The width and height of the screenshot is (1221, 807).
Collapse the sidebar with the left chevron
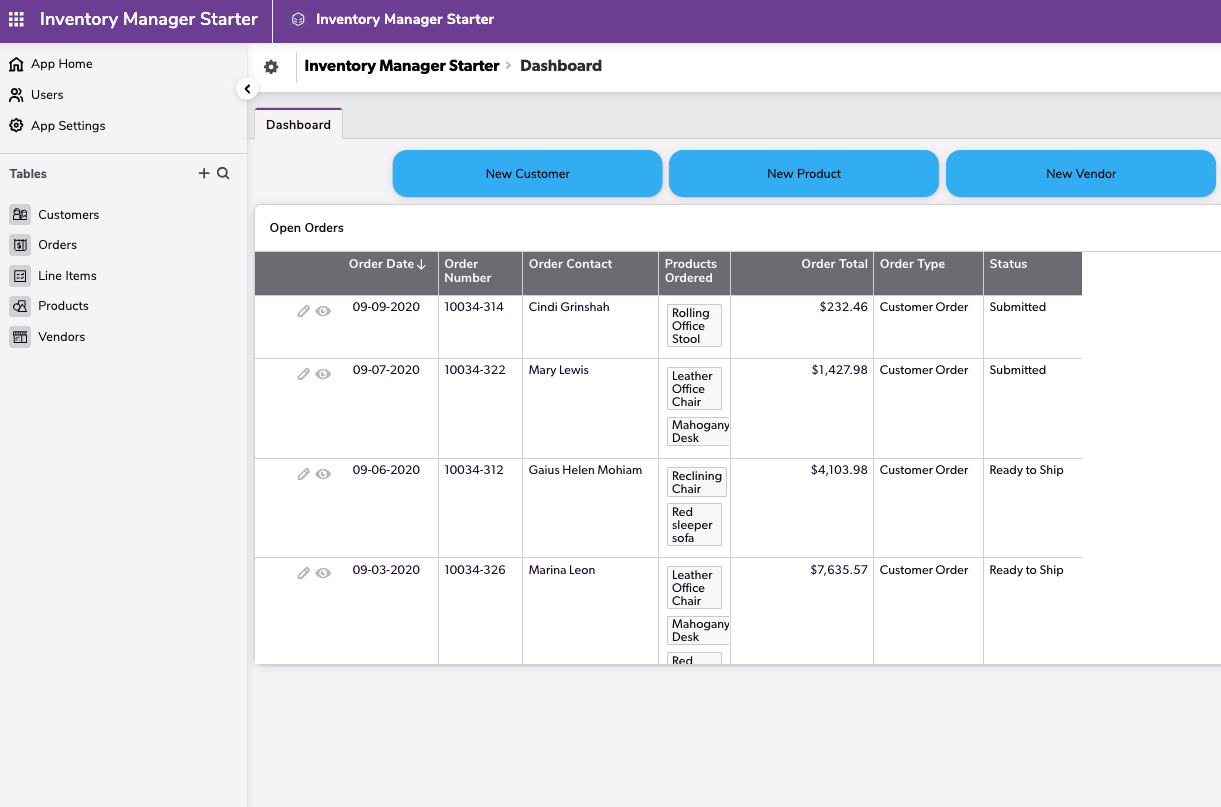[247, 88]
